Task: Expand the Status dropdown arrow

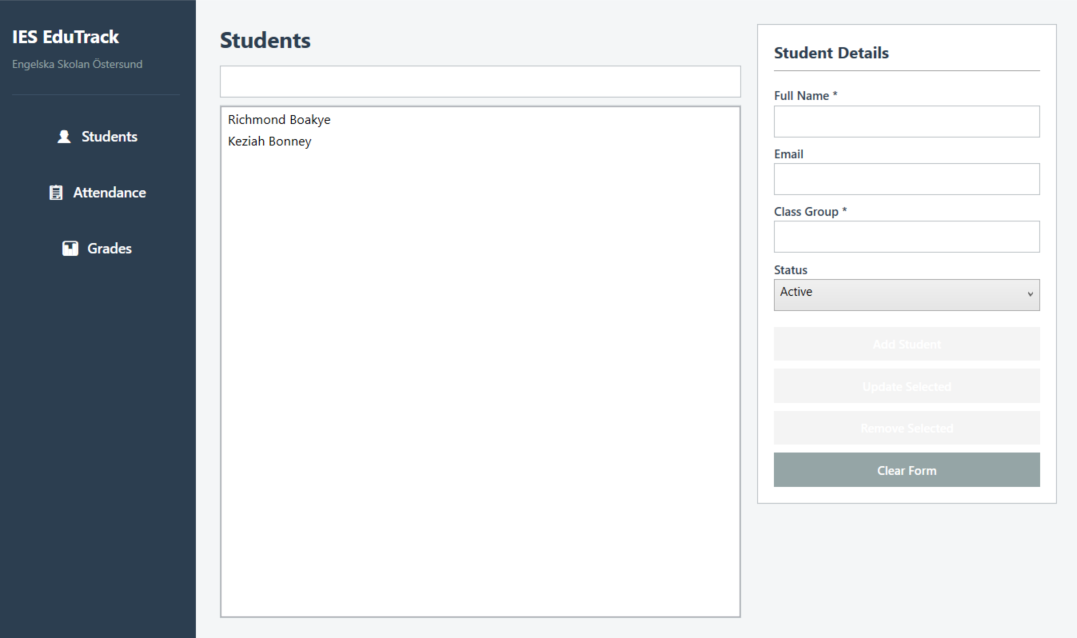Action: click(1030, 294)
